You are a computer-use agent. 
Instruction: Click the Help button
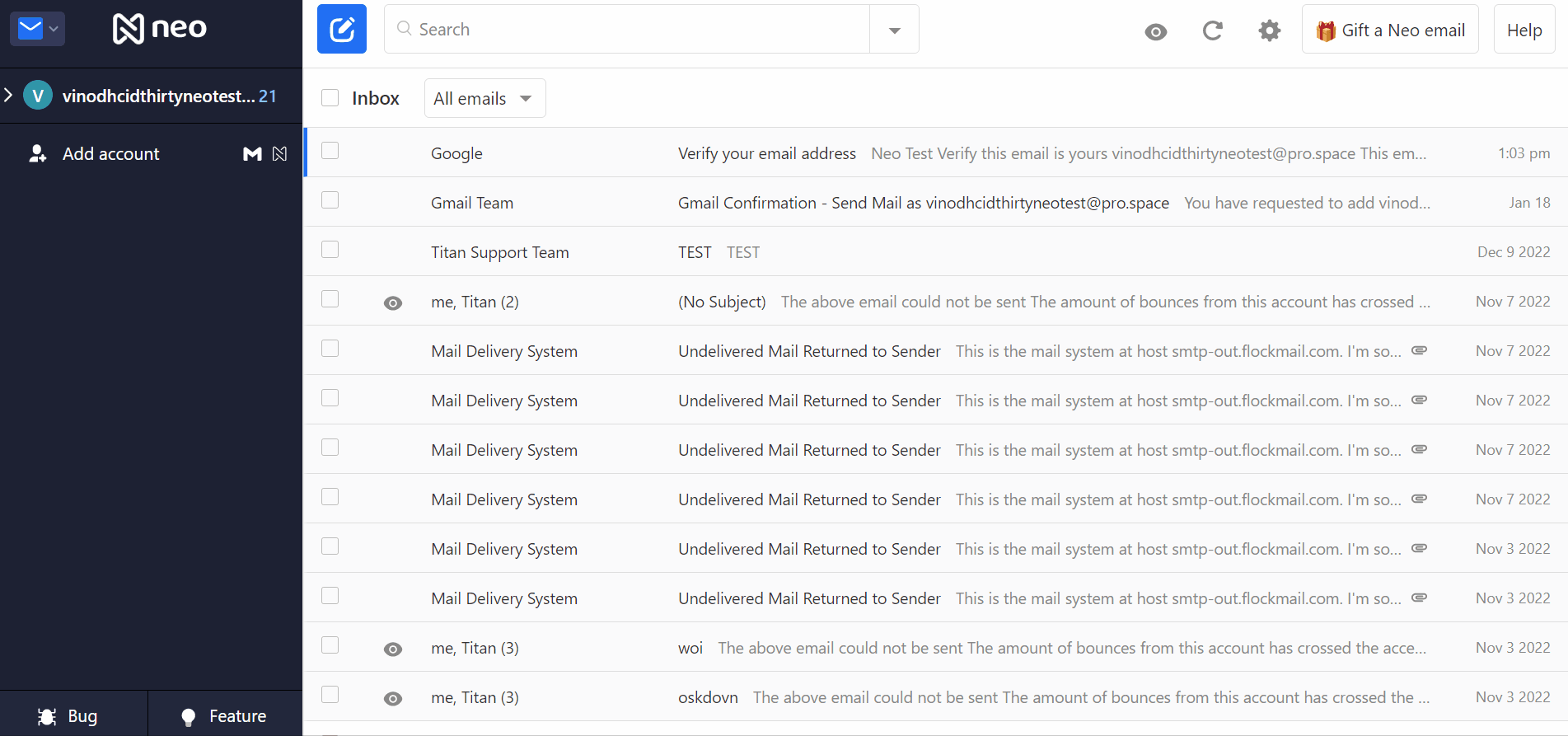pos(1524,30)
